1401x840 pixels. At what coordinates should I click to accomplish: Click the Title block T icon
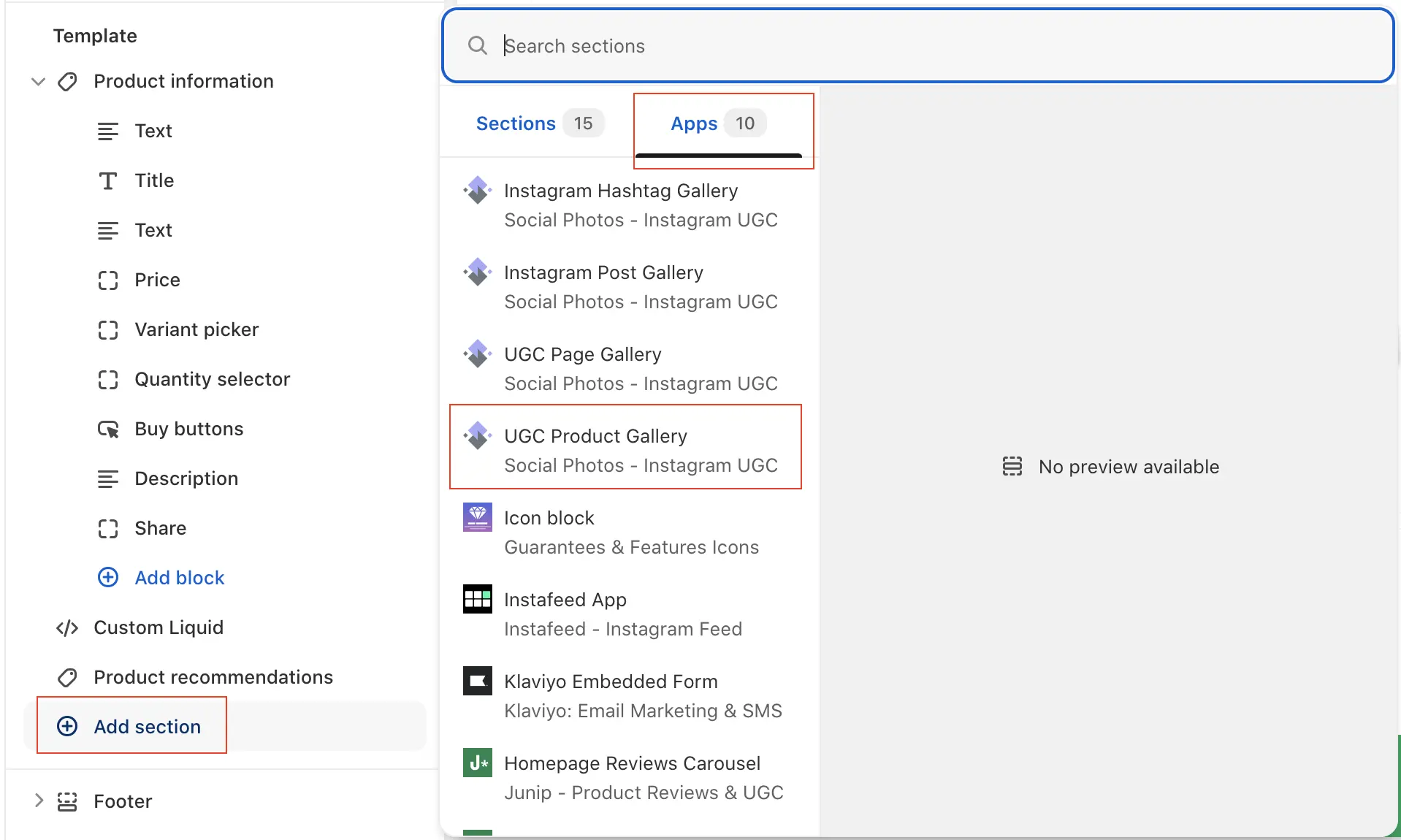(x=108, y=181)
